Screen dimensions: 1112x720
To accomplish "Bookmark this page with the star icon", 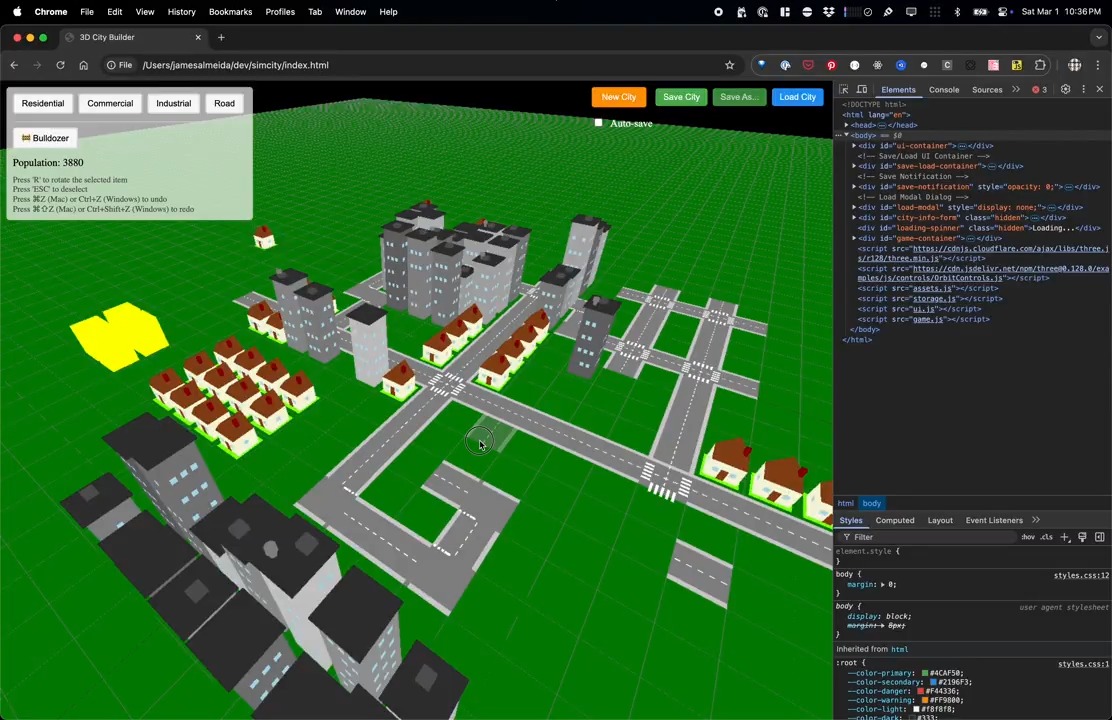I will 730,65.
